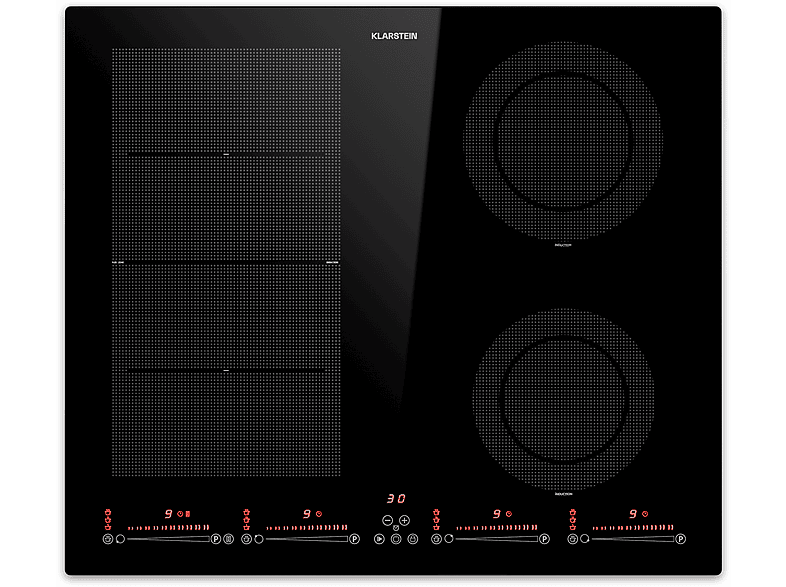
Task: Tap the top red keep-warm pot icon, far-right zone
Action: (x=572, y=512)
